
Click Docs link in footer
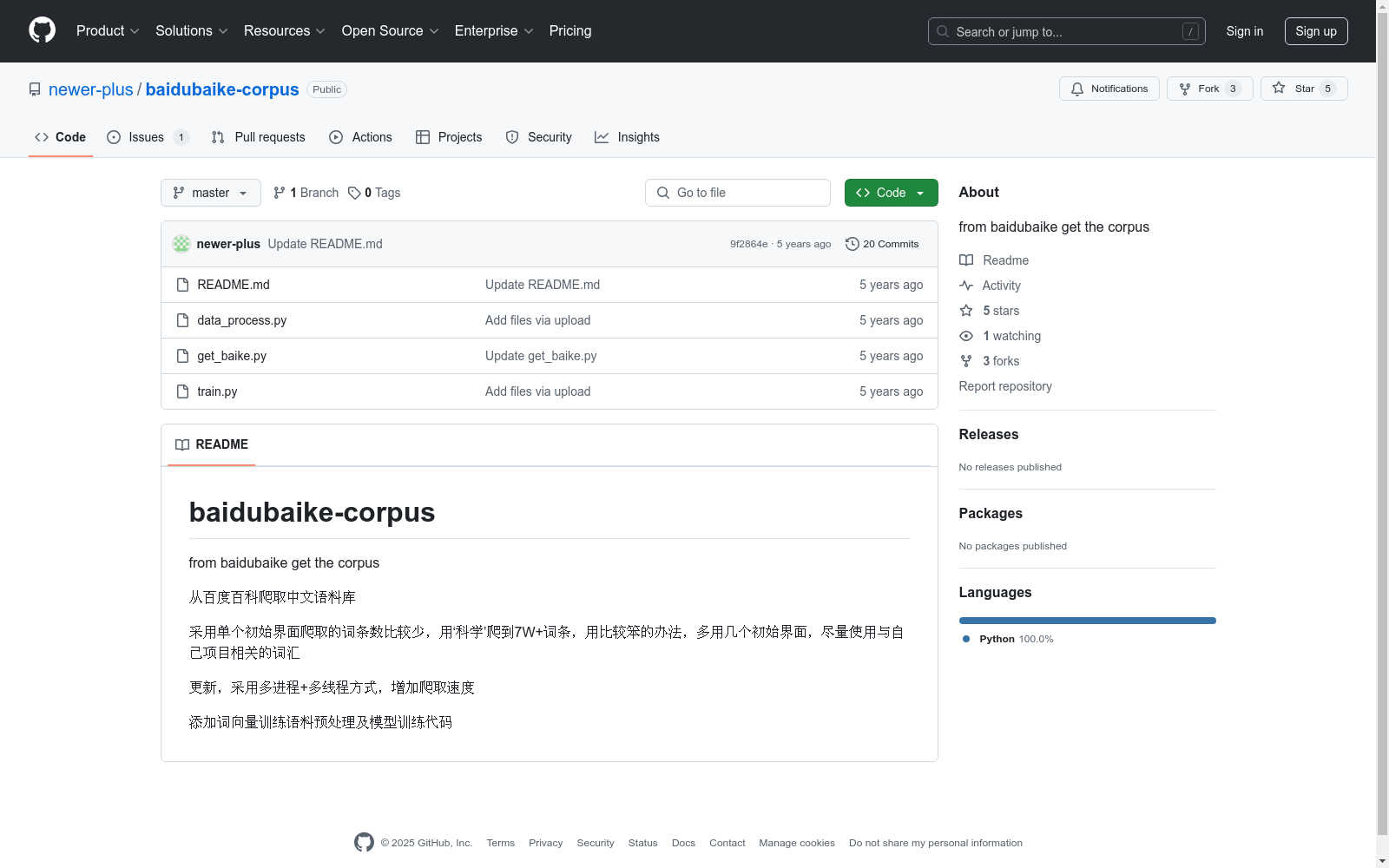pyautogui.click(x=683, y=843)
